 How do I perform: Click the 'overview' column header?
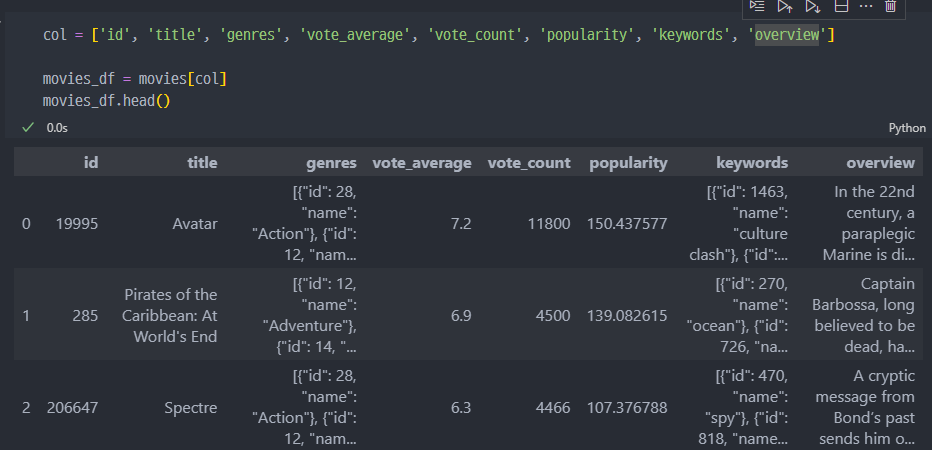tap(880, 162)
